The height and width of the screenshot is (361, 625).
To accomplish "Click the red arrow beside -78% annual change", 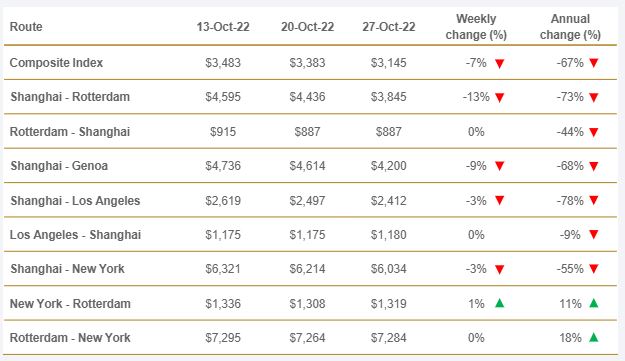I will point(594,200).
